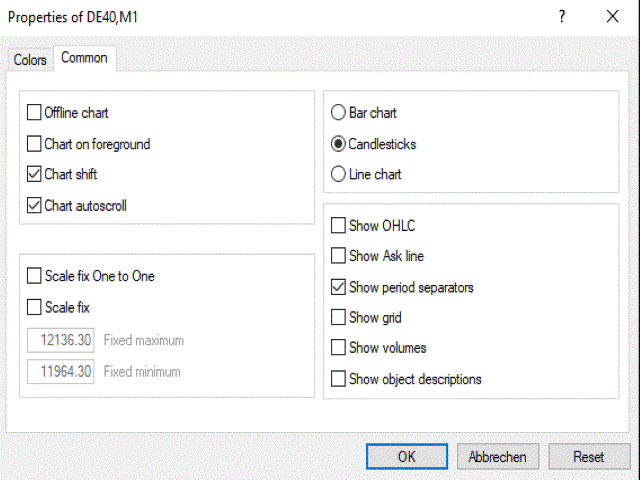Close the Properties dialog with X
This screenshot has height=480, width=640.
point(613,17)
